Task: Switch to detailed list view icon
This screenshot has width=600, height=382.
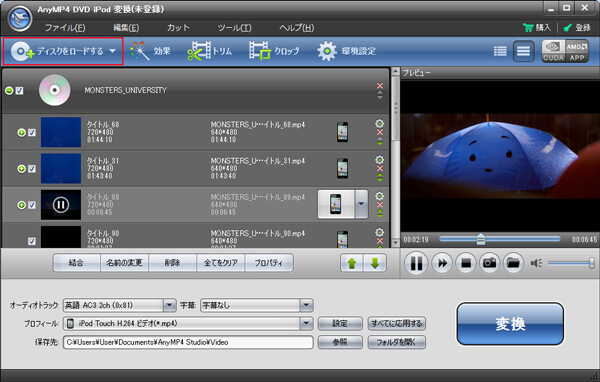Action: (523, 51)
